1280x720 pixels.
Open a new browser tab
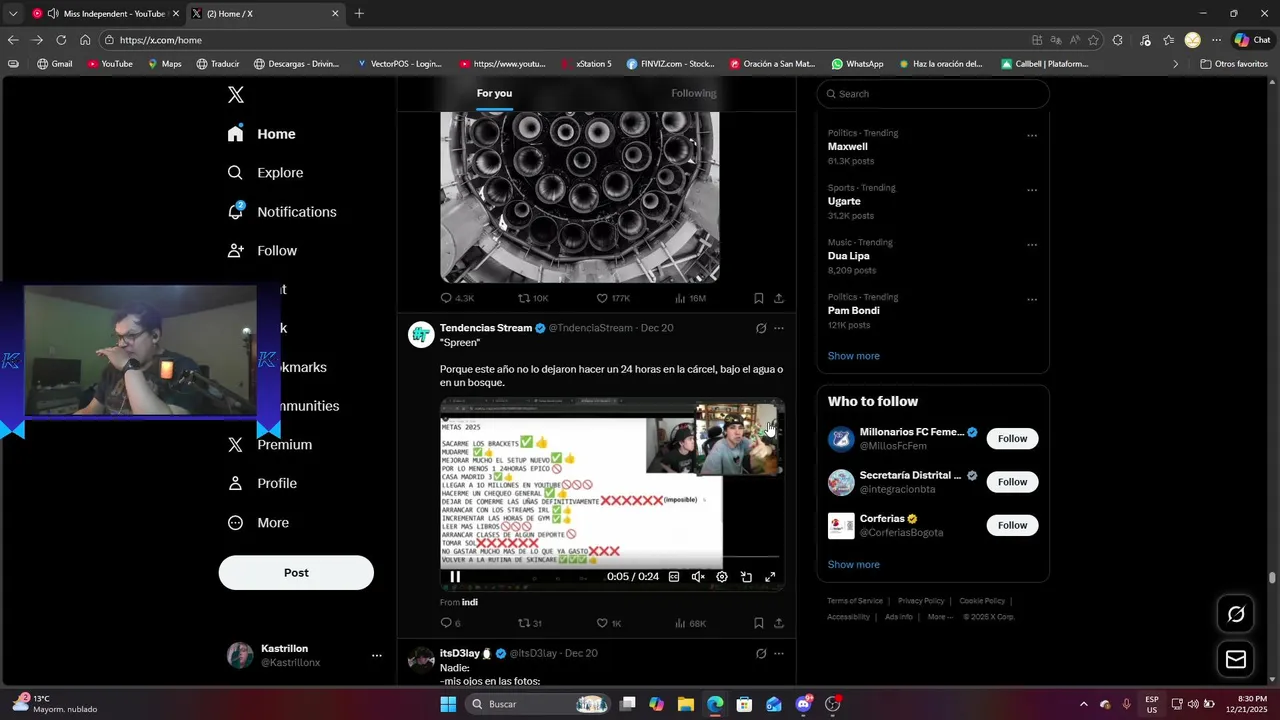[x=359, y=14]
